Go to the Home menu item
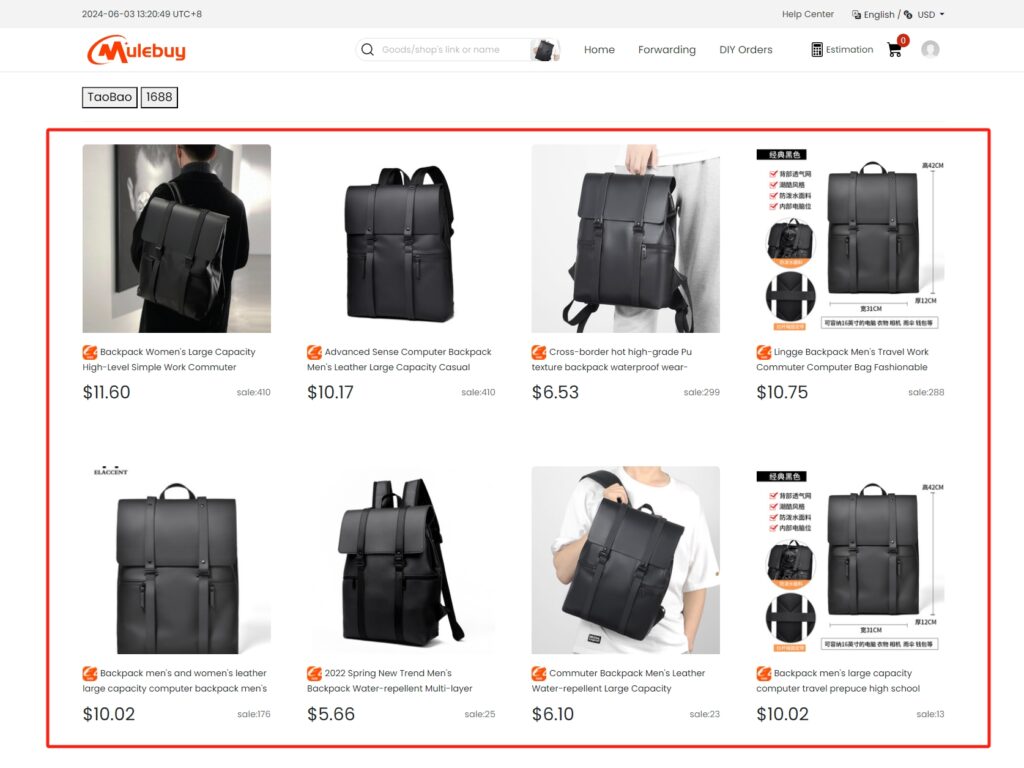 click(599, 50)
